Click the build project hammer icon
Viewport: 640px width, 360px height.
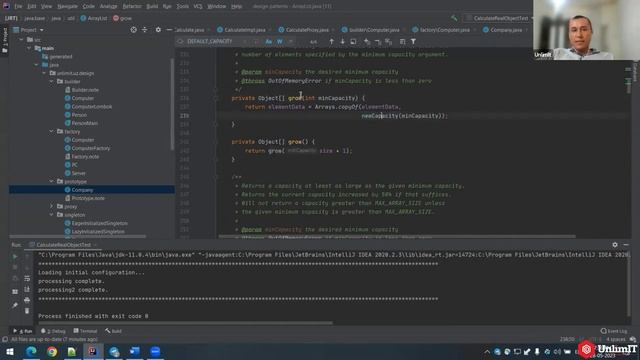pos(454,18)
